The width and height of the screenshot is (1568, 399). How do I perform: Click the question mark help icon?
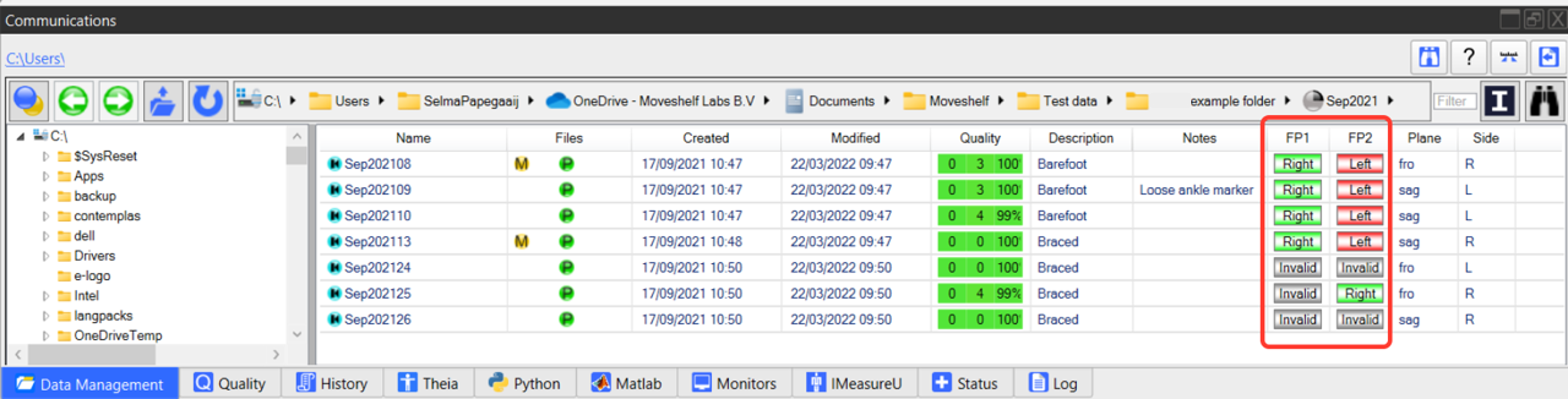pos(1468,58)
